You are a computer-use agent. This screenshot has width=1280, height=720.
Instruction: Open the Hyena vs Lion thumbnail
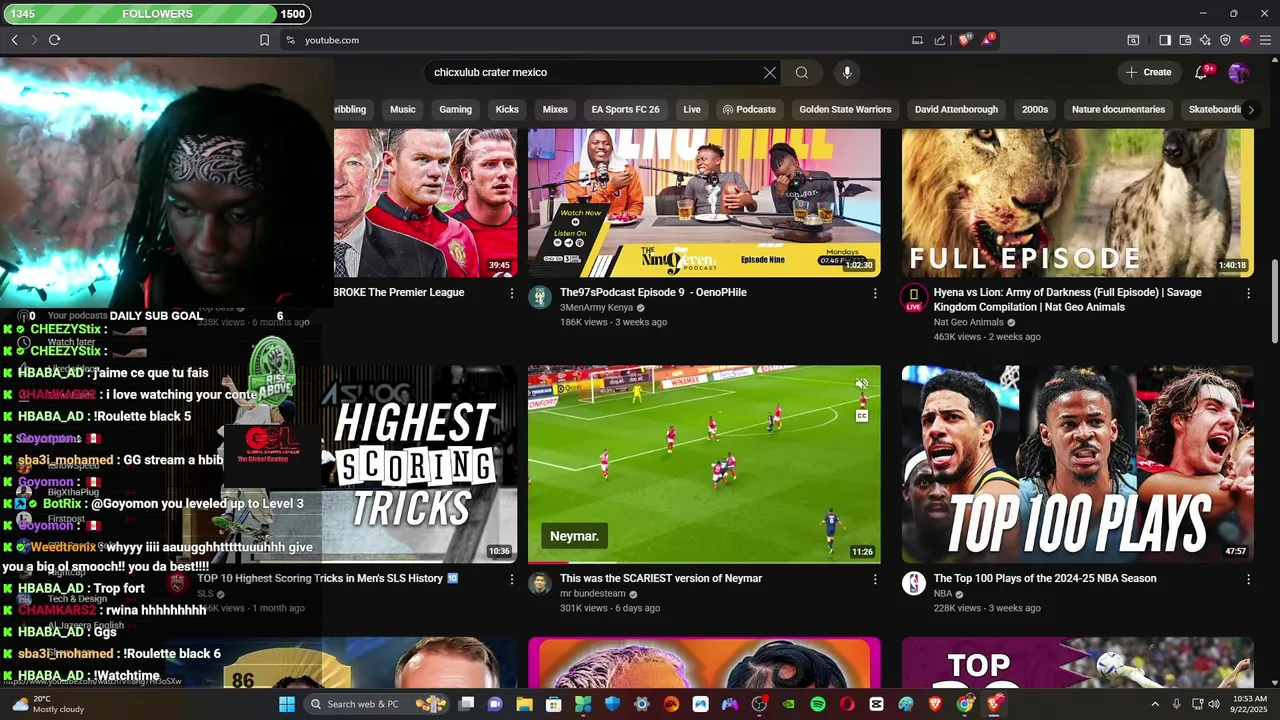[1078, 203]
